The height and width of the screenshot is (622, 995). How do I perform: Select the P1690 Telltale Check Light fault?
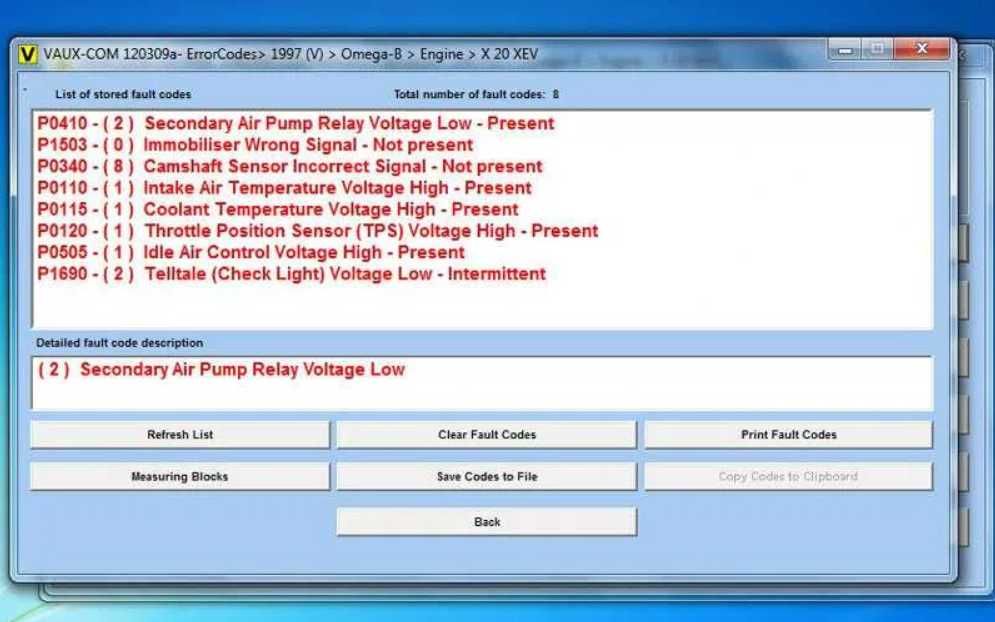(x=292, y=274)
